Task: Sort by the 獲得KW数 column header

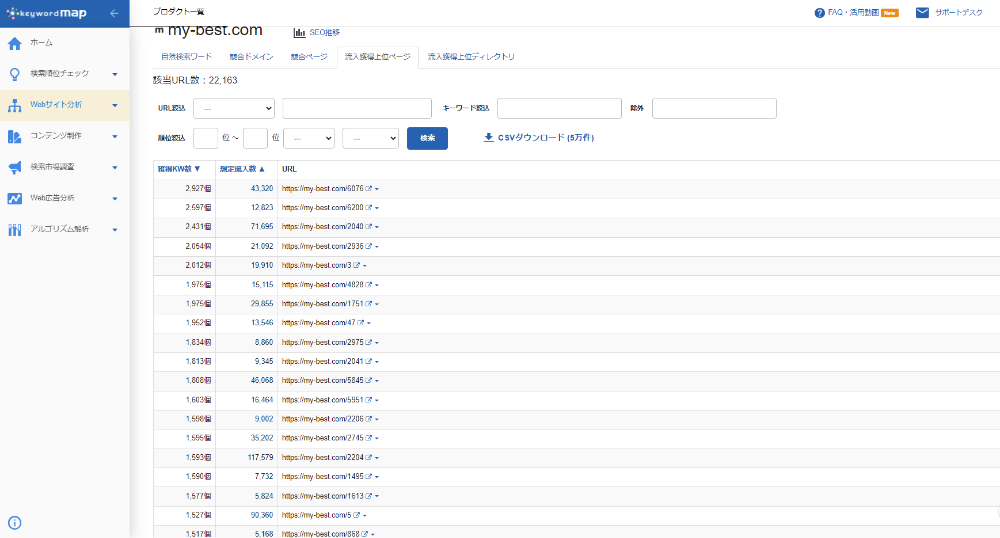Action: [x=179, y=169]
